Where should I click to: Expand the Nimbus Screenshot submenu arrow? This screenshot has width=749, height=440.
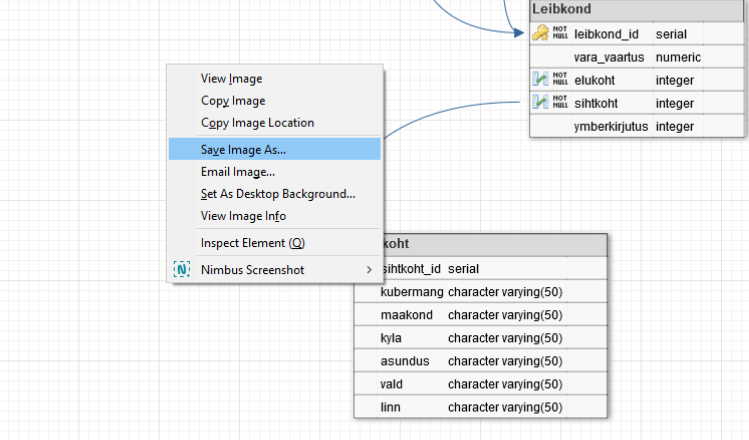[x=369, y=270]
